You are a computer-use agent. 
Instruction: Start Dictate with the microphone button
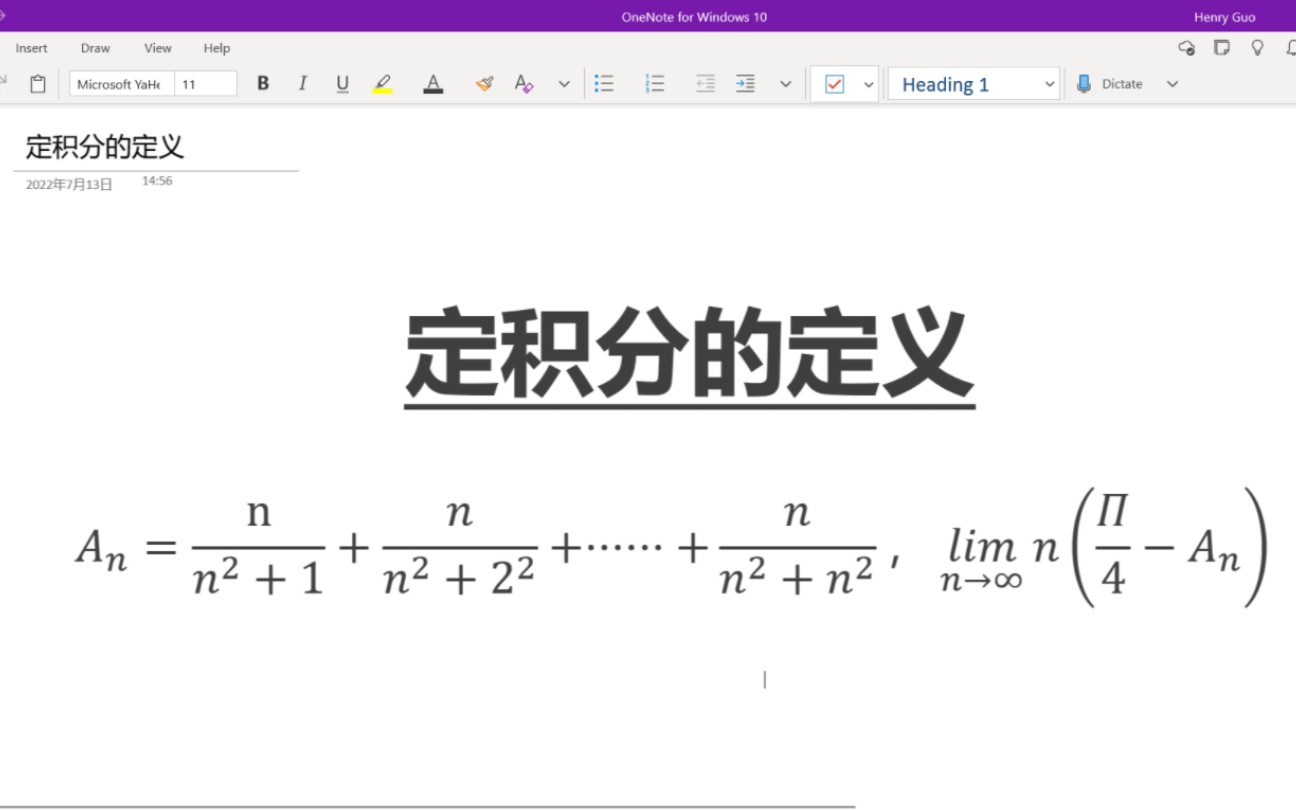pos(1110,84)
